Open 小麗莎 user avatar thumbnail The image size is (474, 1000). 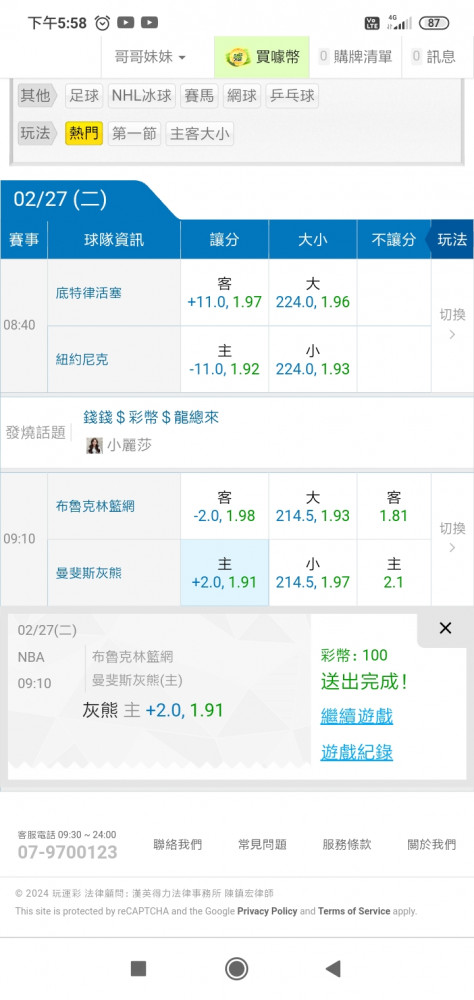coord(94,445)
